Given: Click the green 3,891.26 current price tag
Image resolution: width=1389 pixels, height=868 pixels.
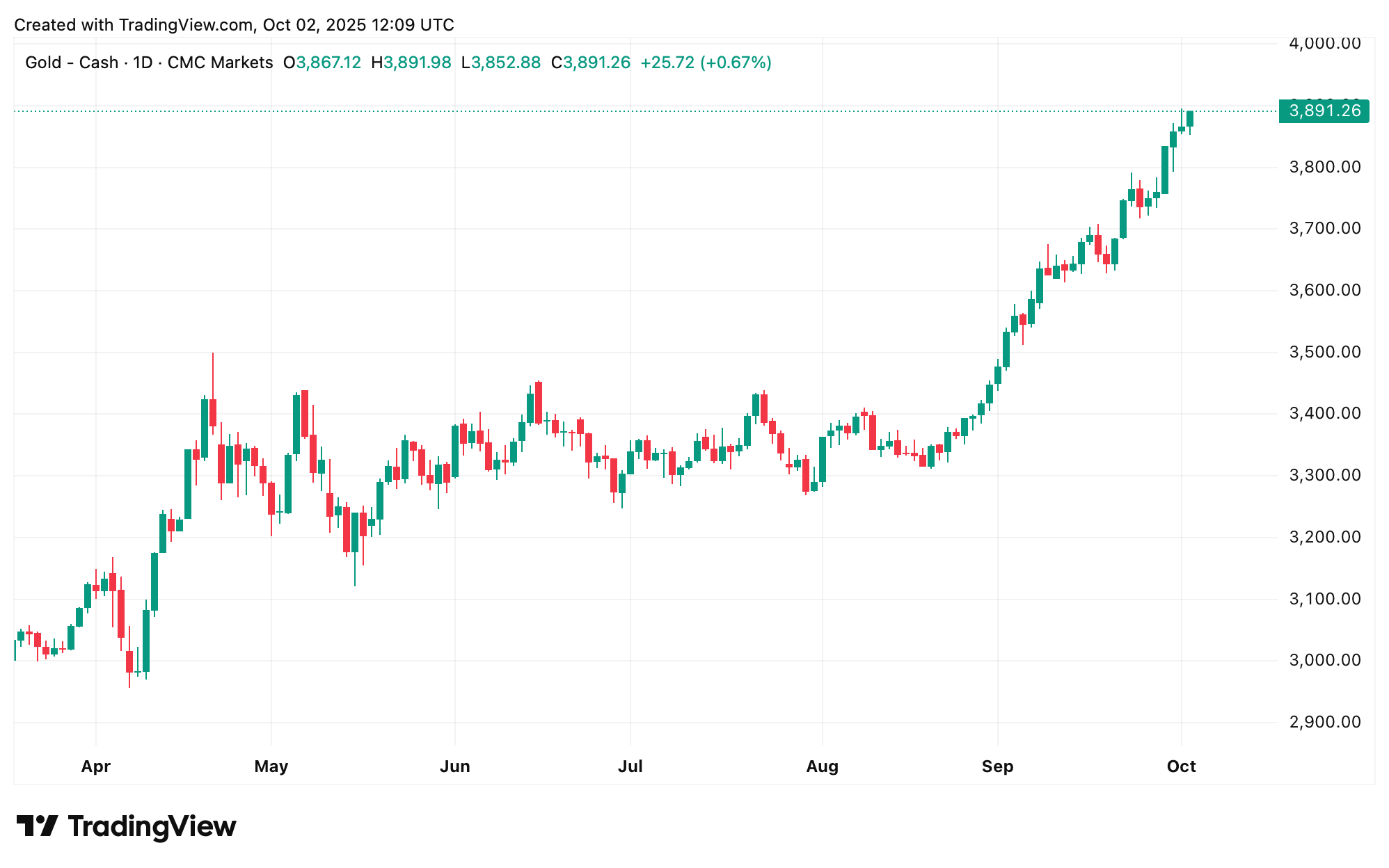Looking at the screenshot, I should 1324,111.
